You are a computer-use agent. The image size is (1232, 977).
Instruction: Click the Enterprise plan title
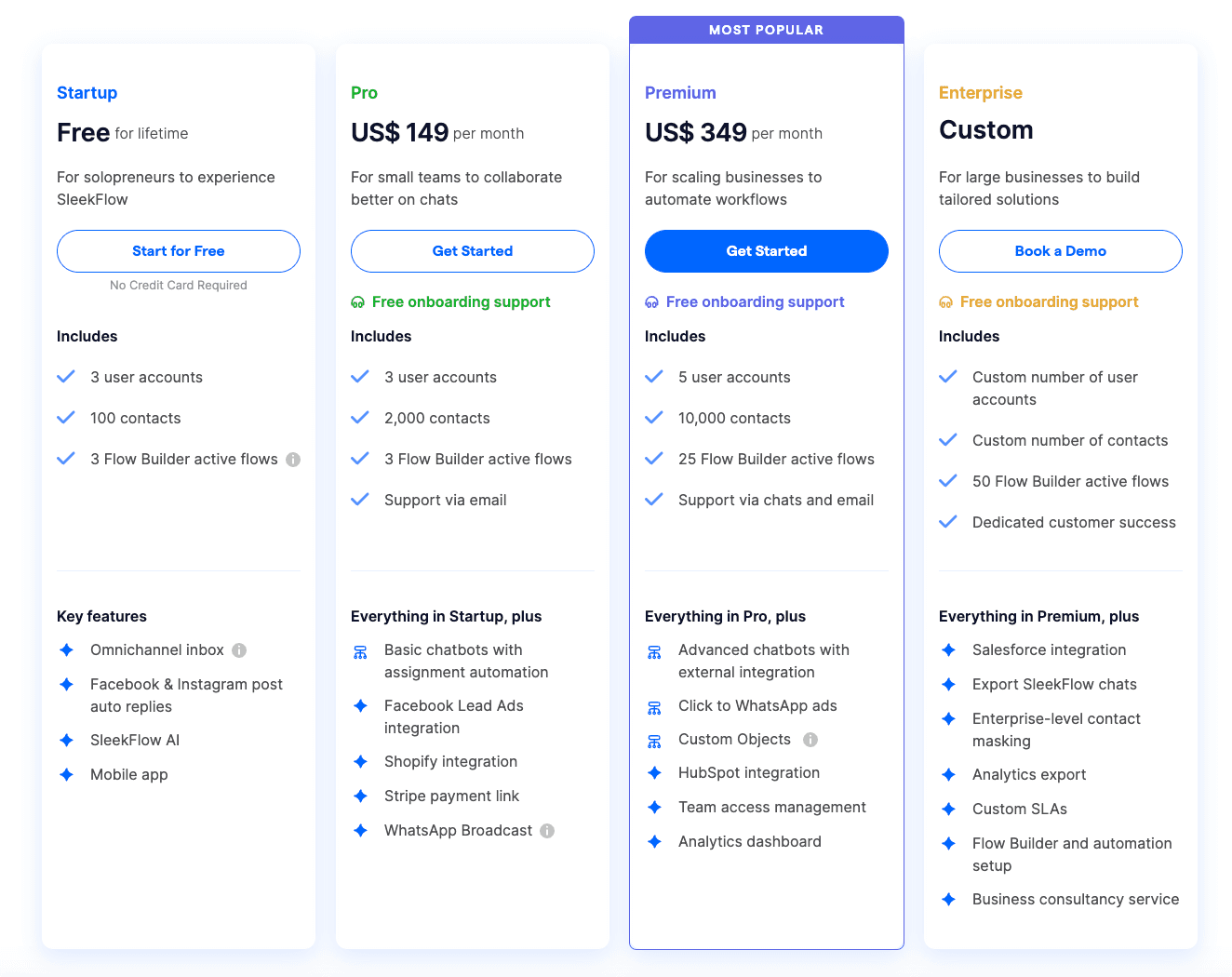click(x=981, y=93)
